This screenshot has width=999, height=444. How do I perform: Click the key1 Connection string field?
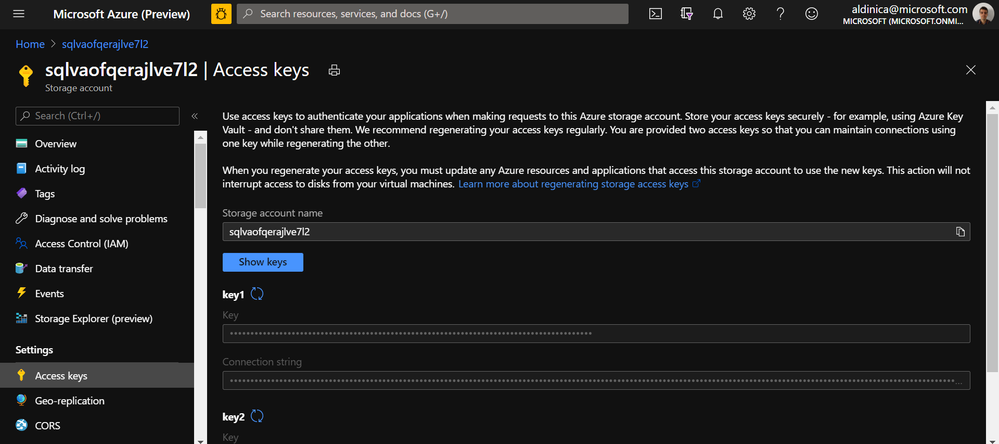click(596, 380)
